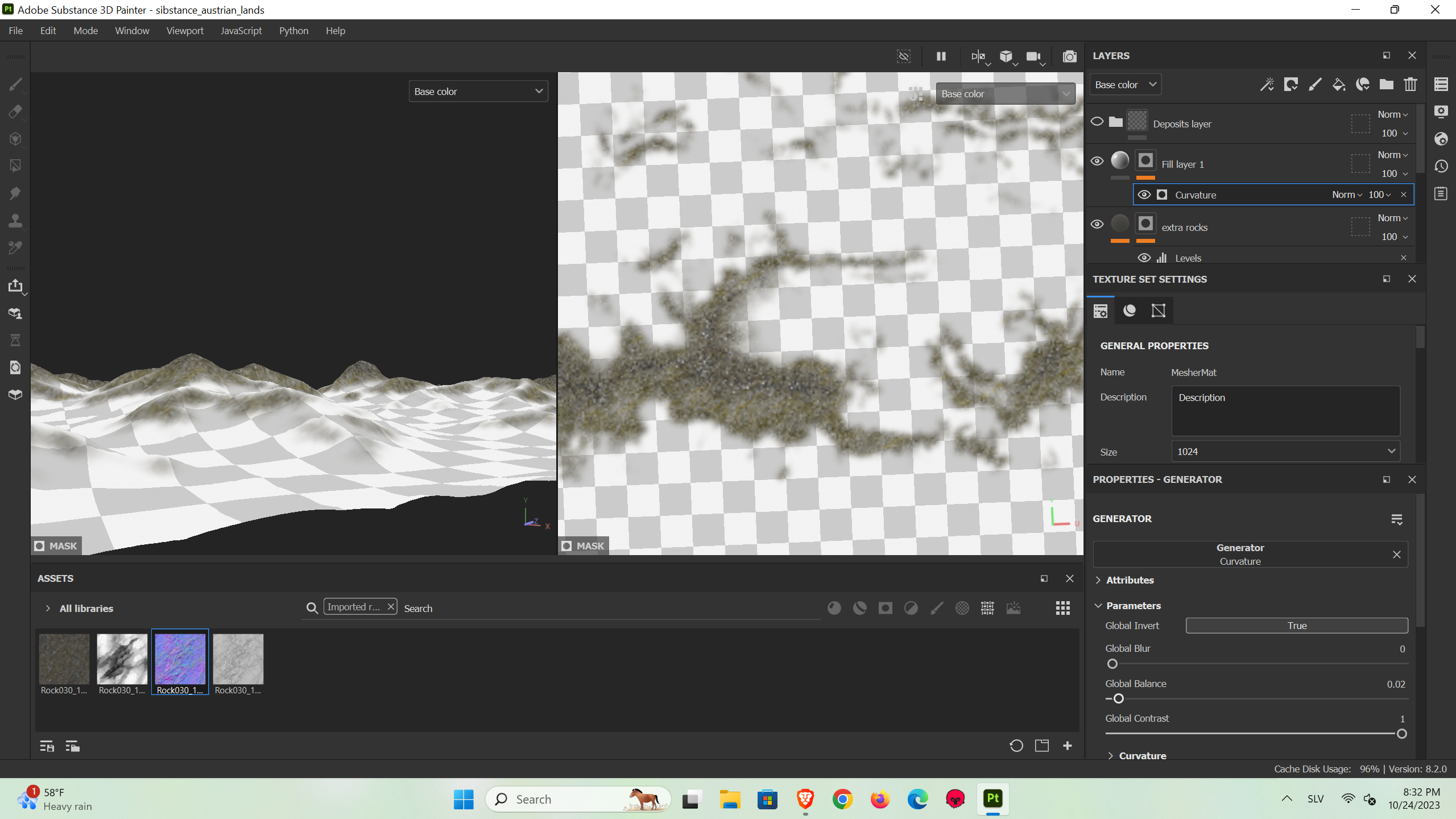The image size is (1456, 819).
Task: Toggle Global Invert True button
Action: 1297,626
